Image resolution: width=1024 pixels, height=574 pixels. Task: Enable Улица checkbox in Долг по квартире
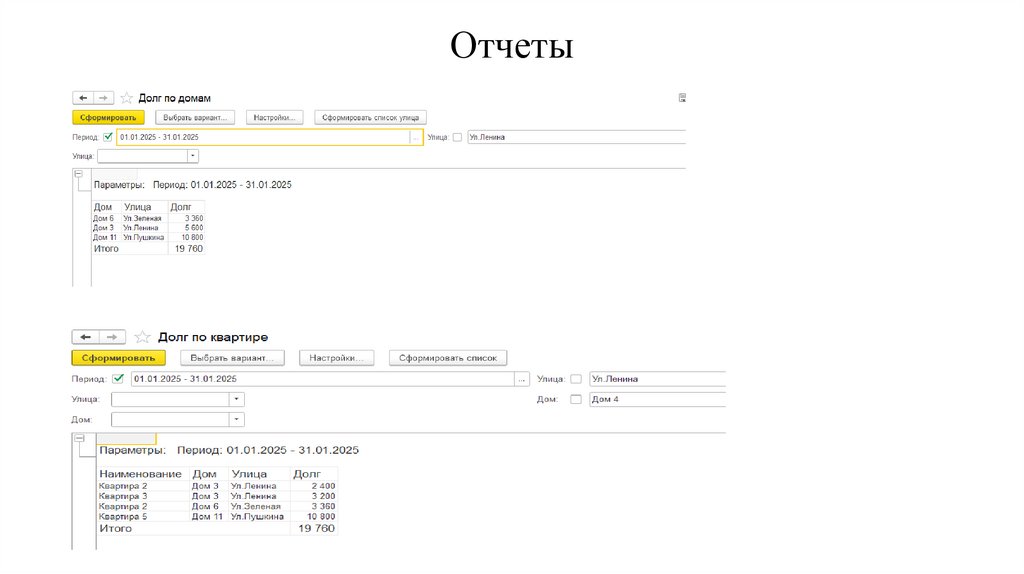coord(575,379)
